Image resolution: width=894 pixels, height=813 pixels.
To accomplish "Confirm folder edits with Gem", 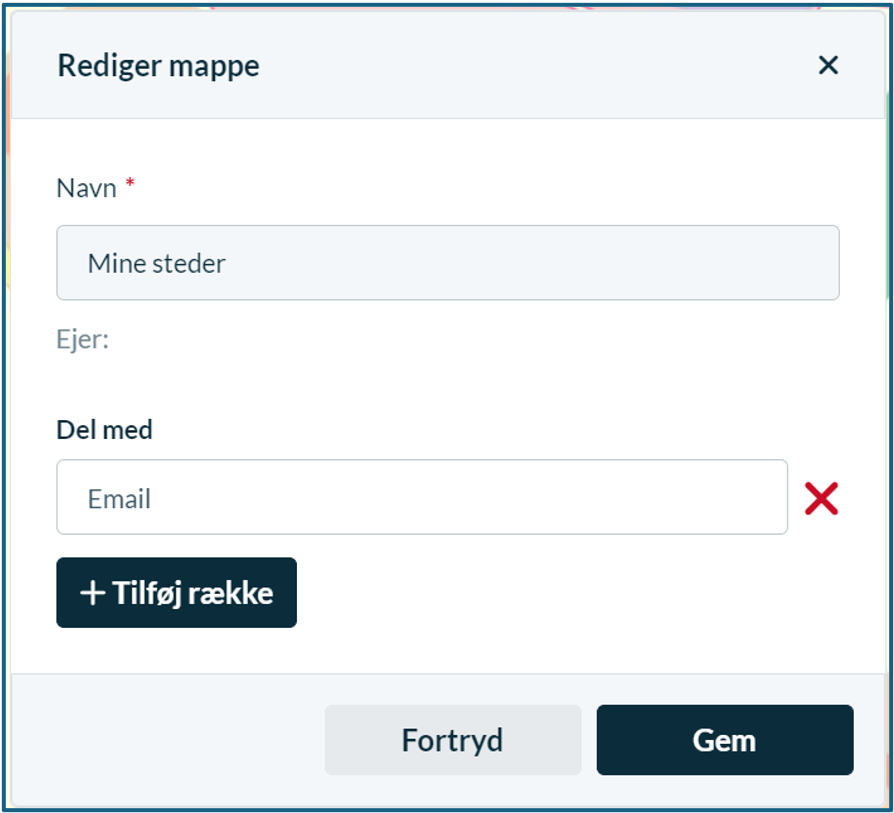I will point(725,739).
